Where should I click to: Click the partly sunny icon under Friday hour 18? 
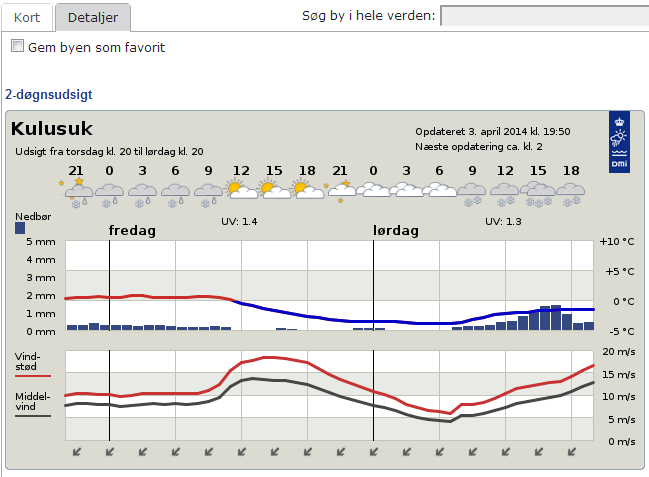[x=307, y=190]
